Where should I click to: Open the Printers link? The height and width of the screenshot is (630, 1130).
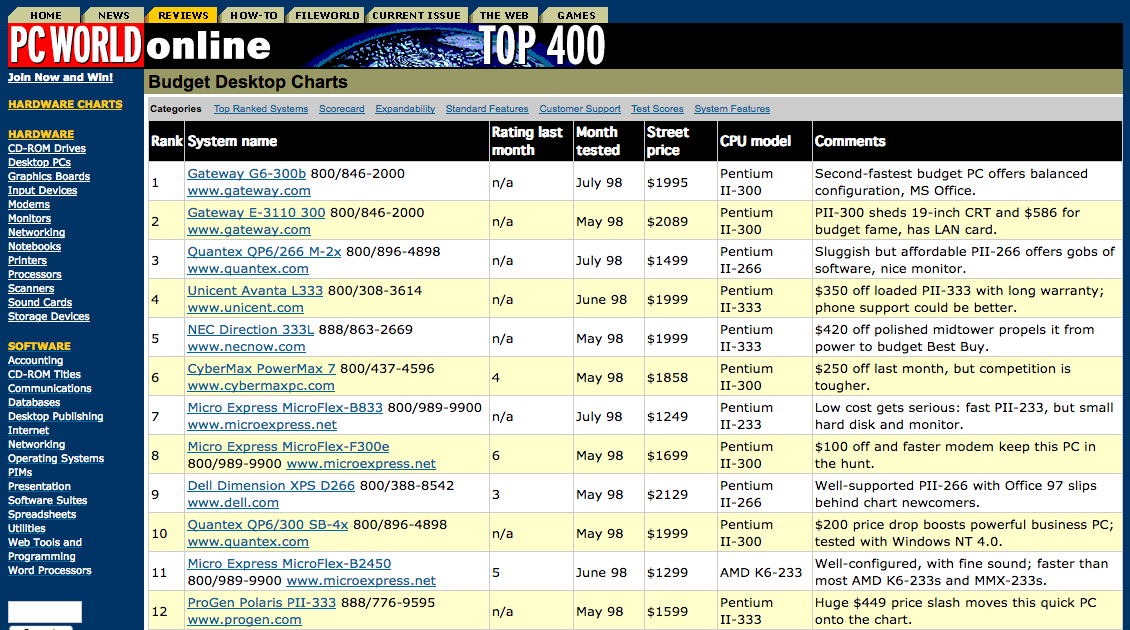[x=27, y=260]
